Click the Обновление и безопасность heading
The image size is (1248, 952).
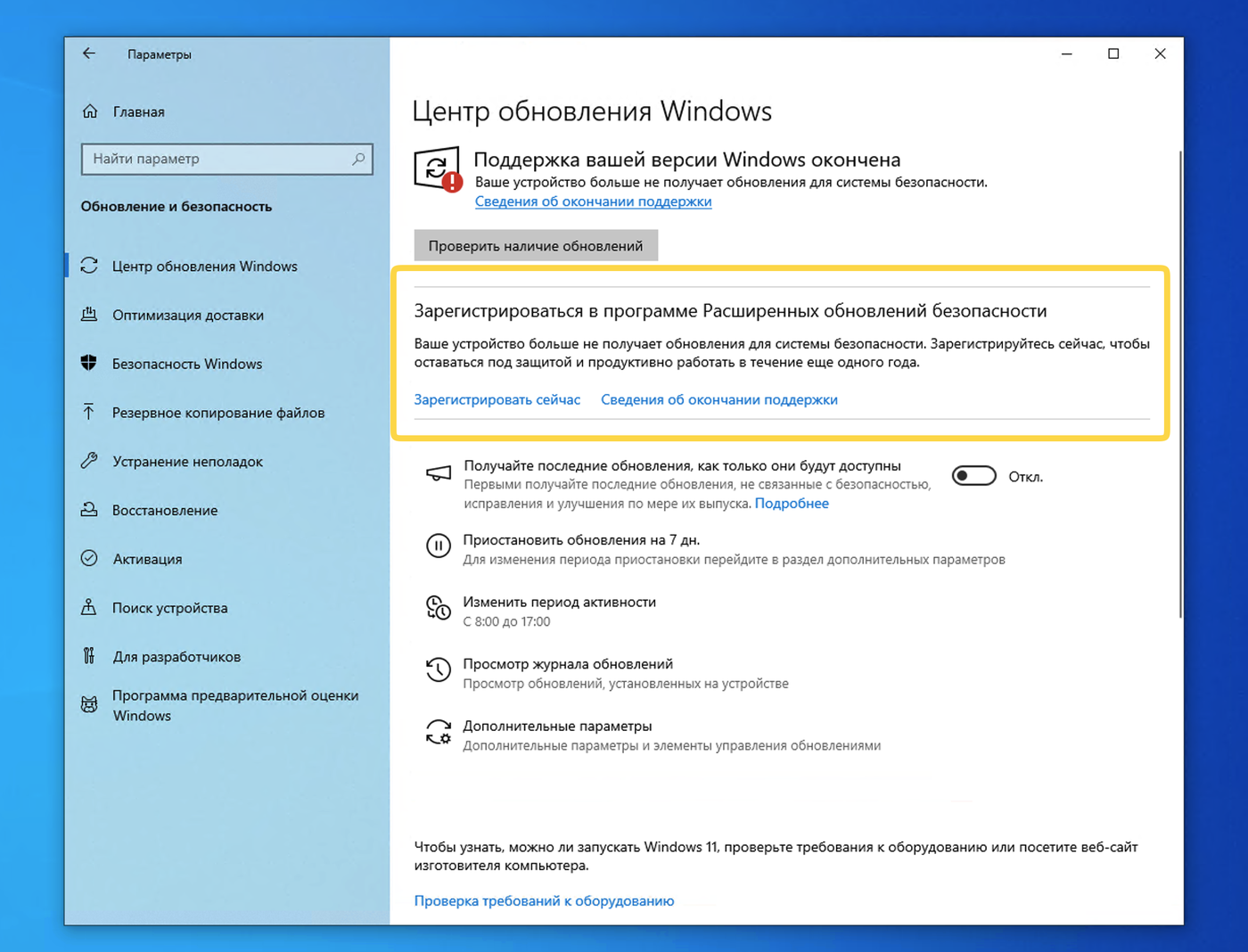point(177,206)
